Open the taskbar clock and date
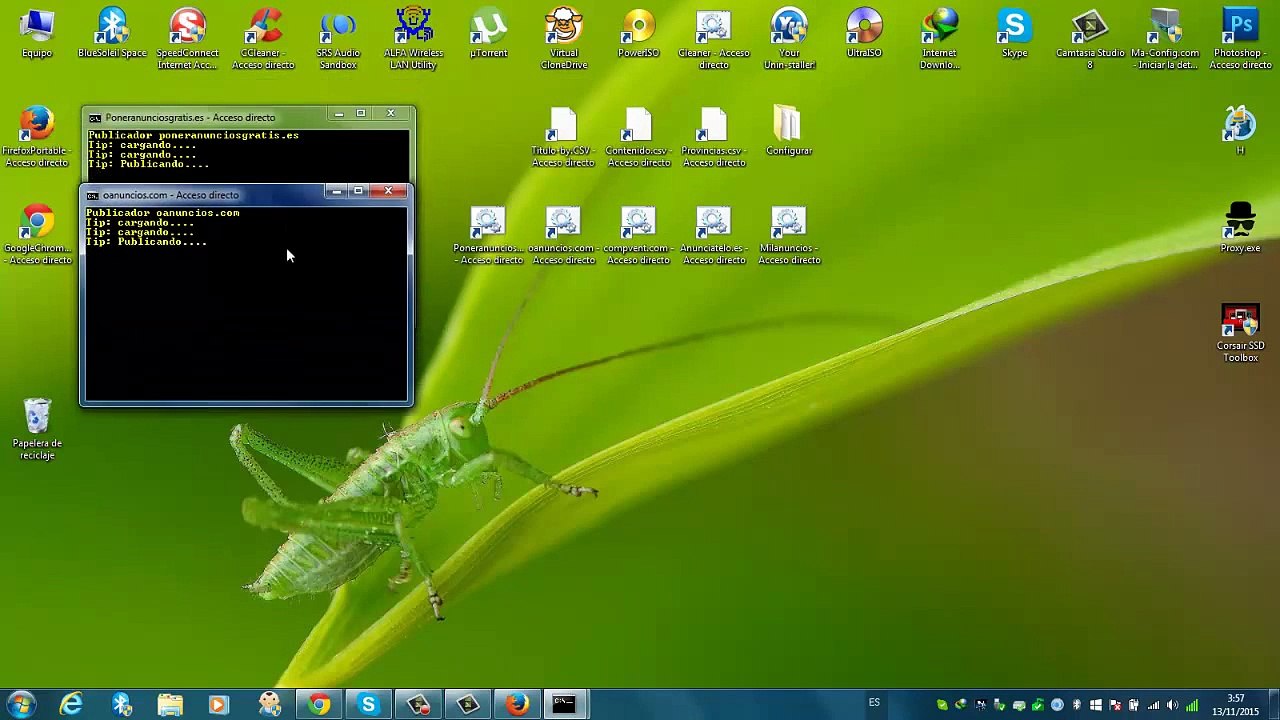 1236,705
